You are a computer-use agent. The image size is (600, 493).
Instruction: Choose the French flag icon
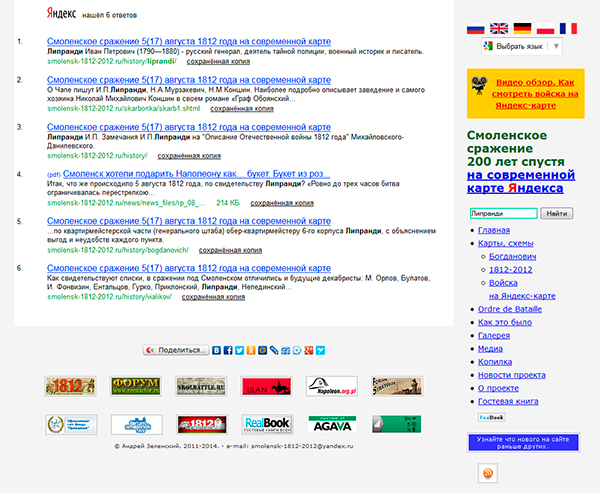[x=570, y=28]
